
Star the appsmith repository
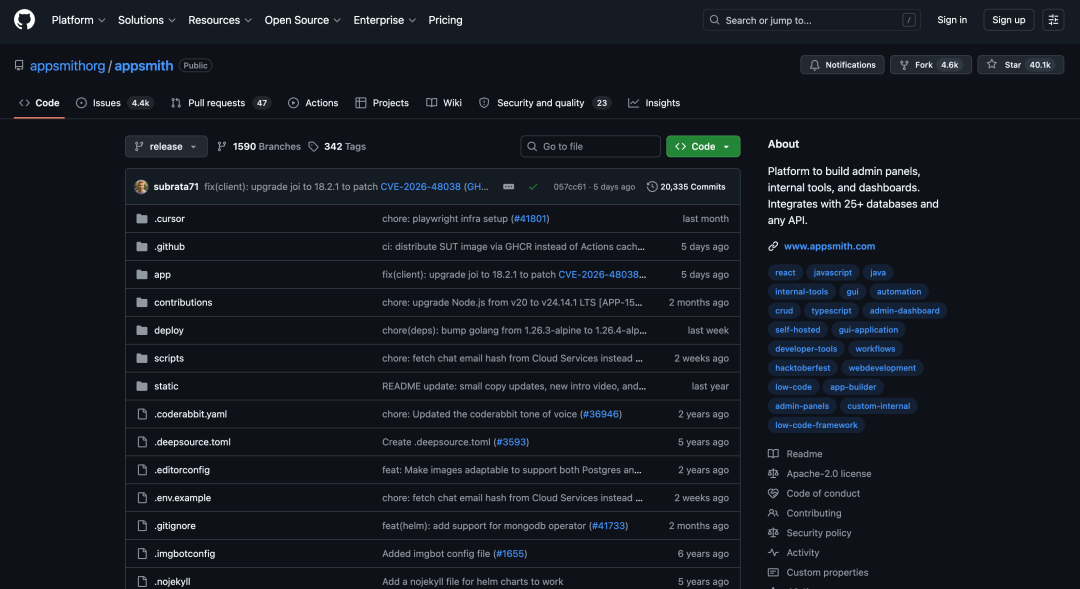point(1021,65)
